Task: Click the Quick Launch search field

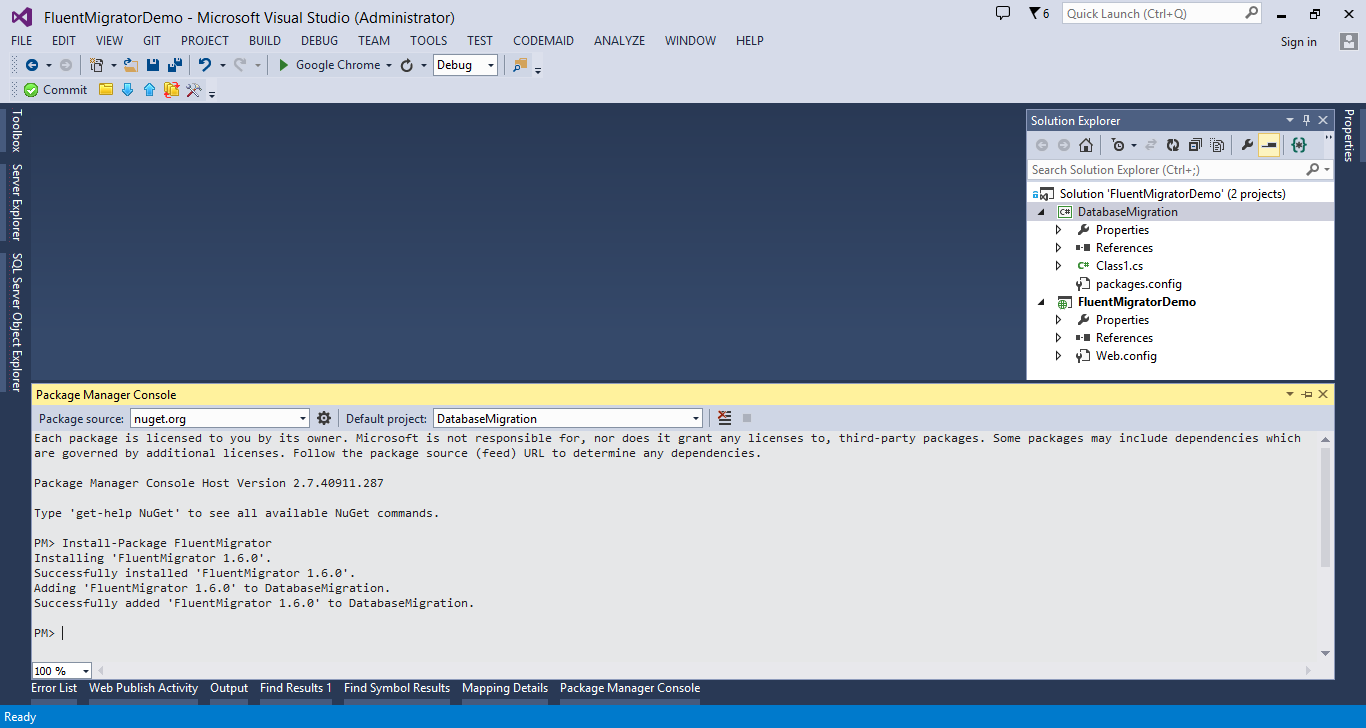Action: tap(1162, 13)
